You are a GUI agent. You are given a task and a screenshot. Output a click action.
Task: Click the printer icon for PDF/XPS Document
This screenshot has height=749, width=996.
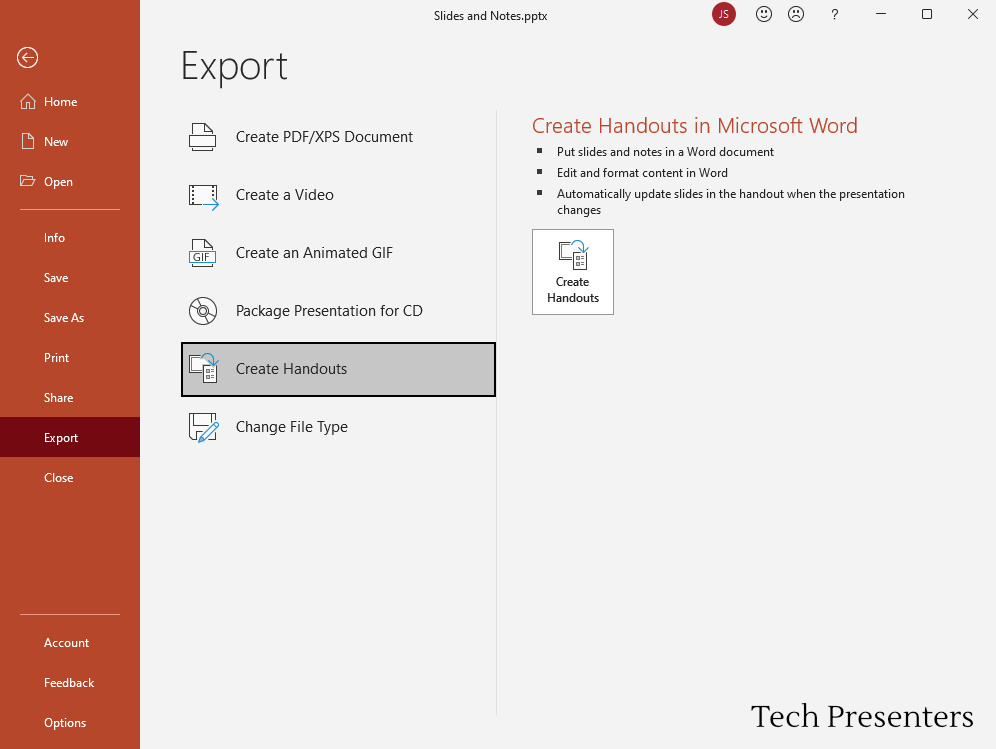click(x=203, y=137)
